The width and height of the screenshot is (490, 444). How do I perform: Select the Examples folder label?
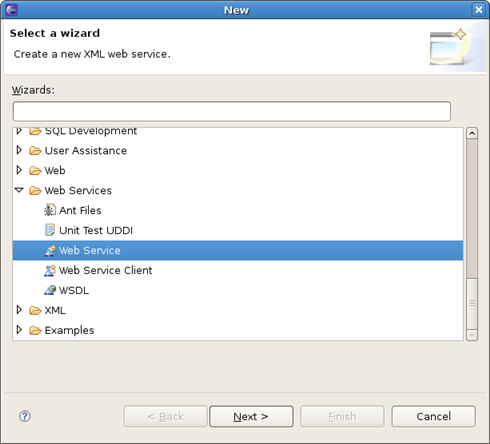(69, 331)
